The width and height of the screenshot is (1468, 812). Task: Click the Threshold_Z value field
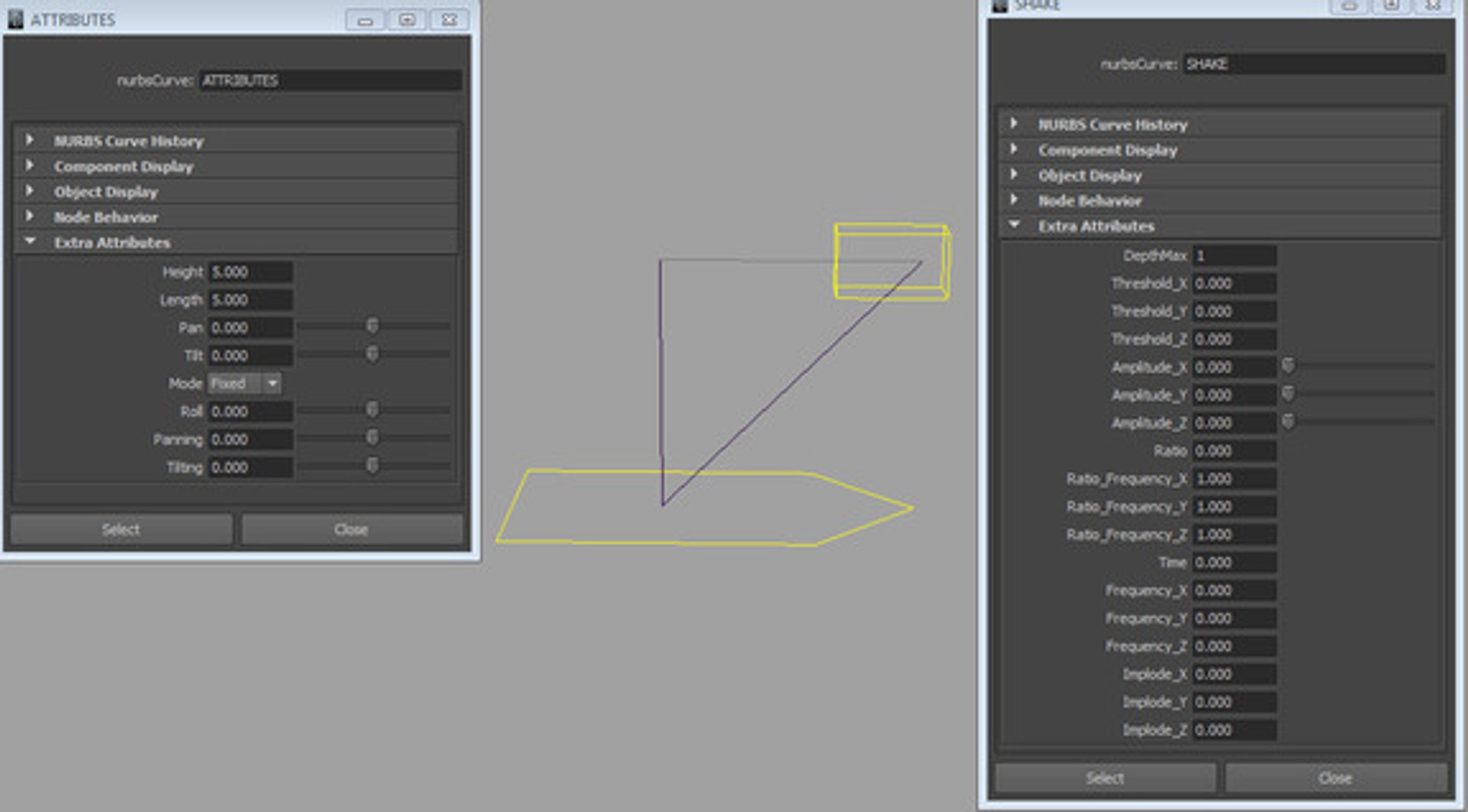1234,339
